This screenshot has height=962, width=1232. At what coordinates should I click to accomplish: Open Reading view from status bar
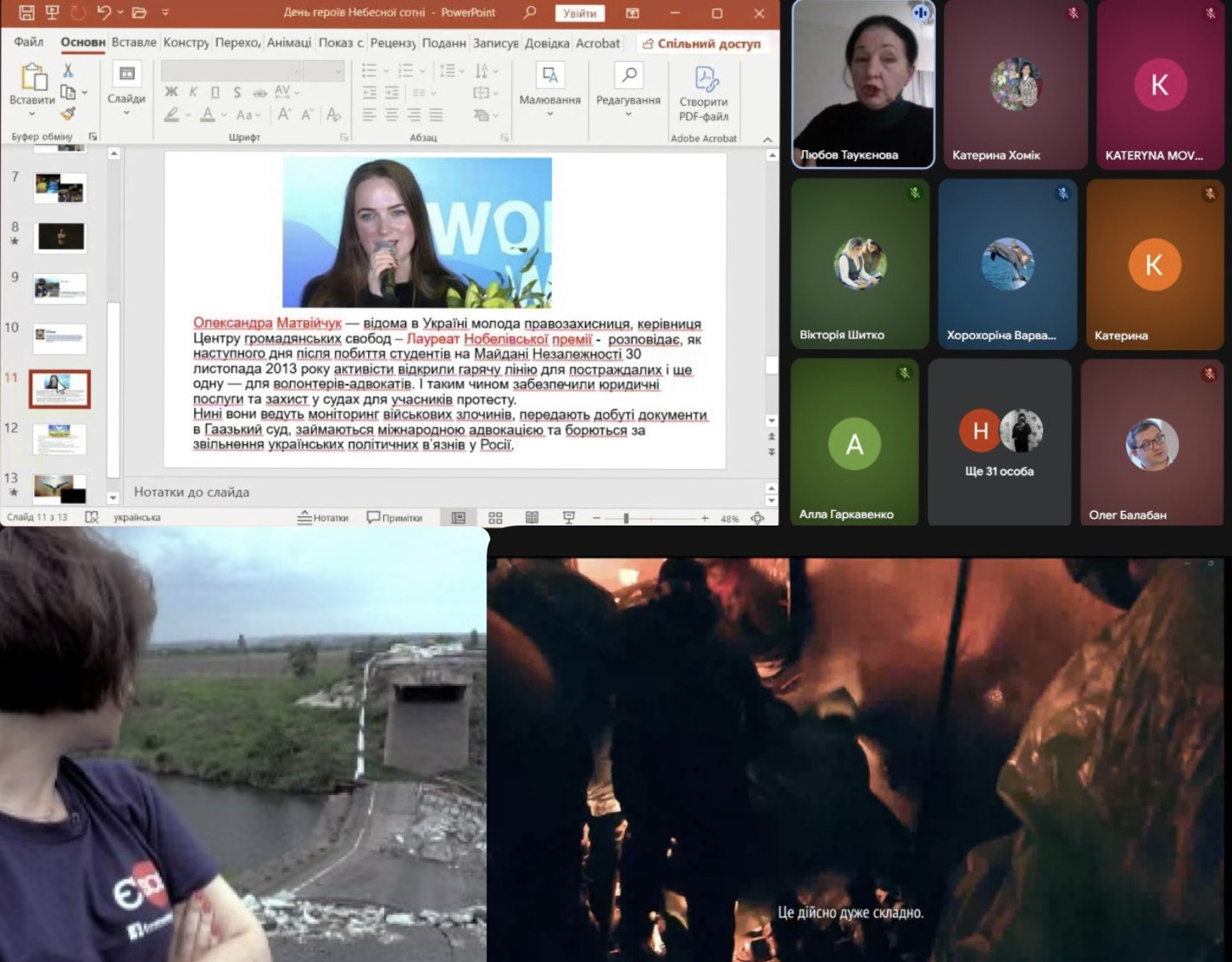[x=532, y=518]
